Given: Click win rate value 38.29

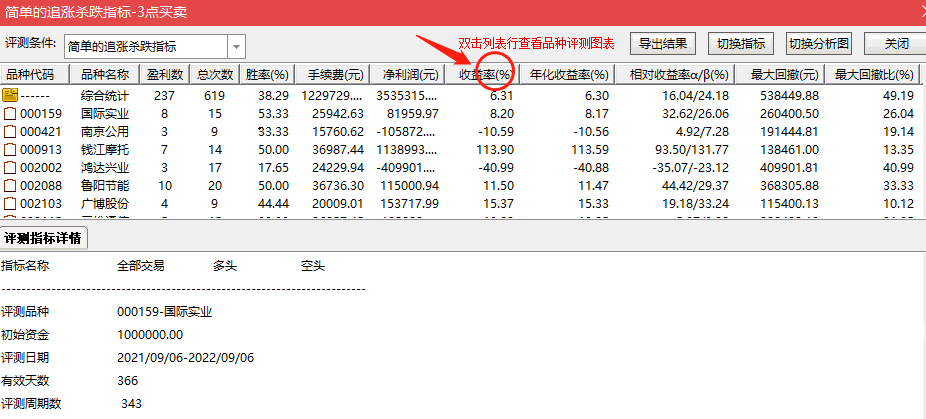Looking at the screenshot, I should coord(275,95).
